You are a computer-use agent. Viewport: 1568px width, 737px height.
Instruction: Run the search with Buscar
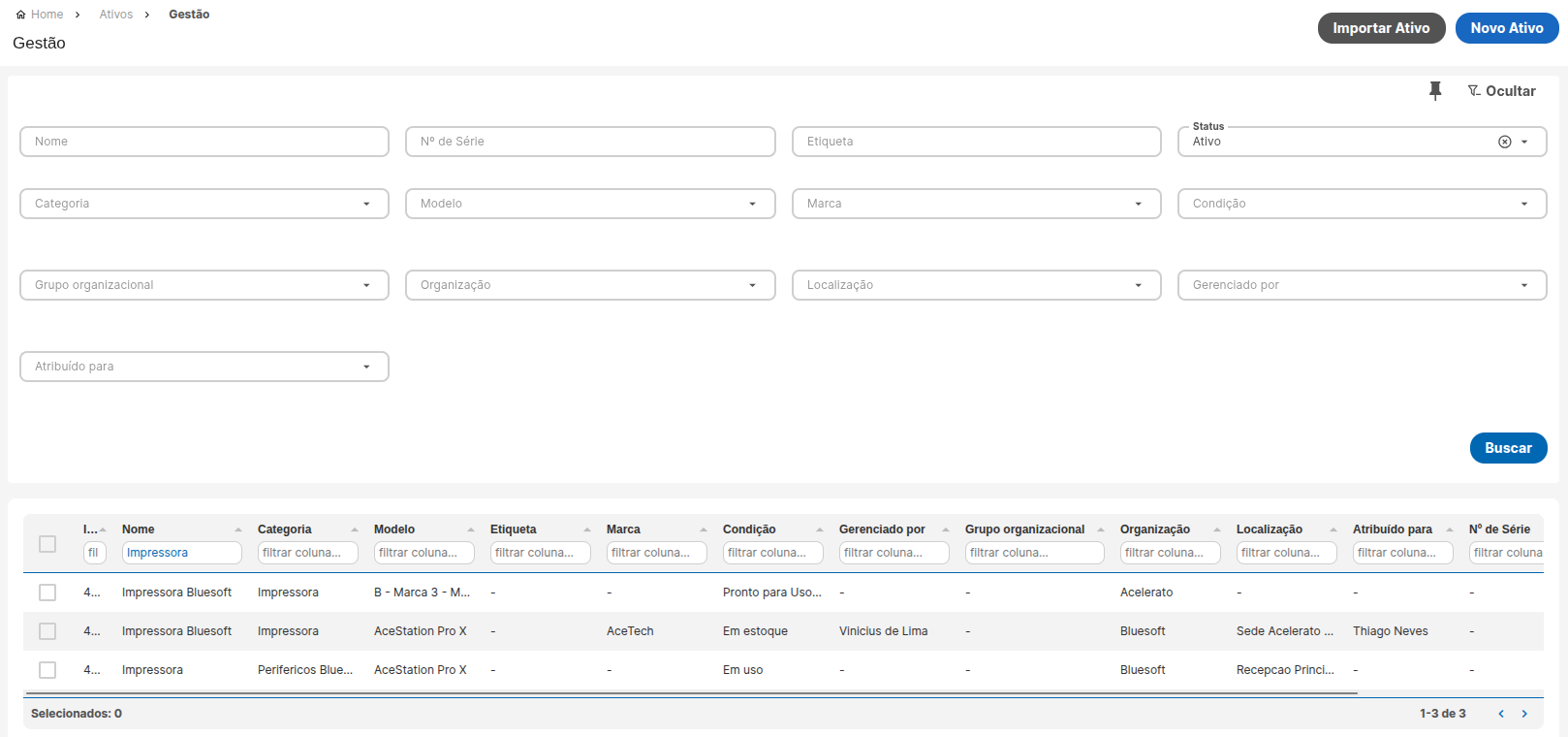(1508, 448)
